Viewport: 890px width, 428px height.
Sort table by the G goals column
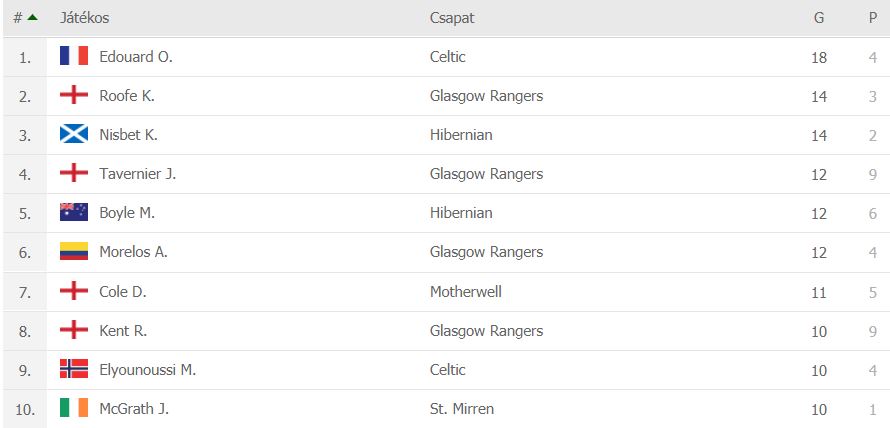[x=819, y=18]
